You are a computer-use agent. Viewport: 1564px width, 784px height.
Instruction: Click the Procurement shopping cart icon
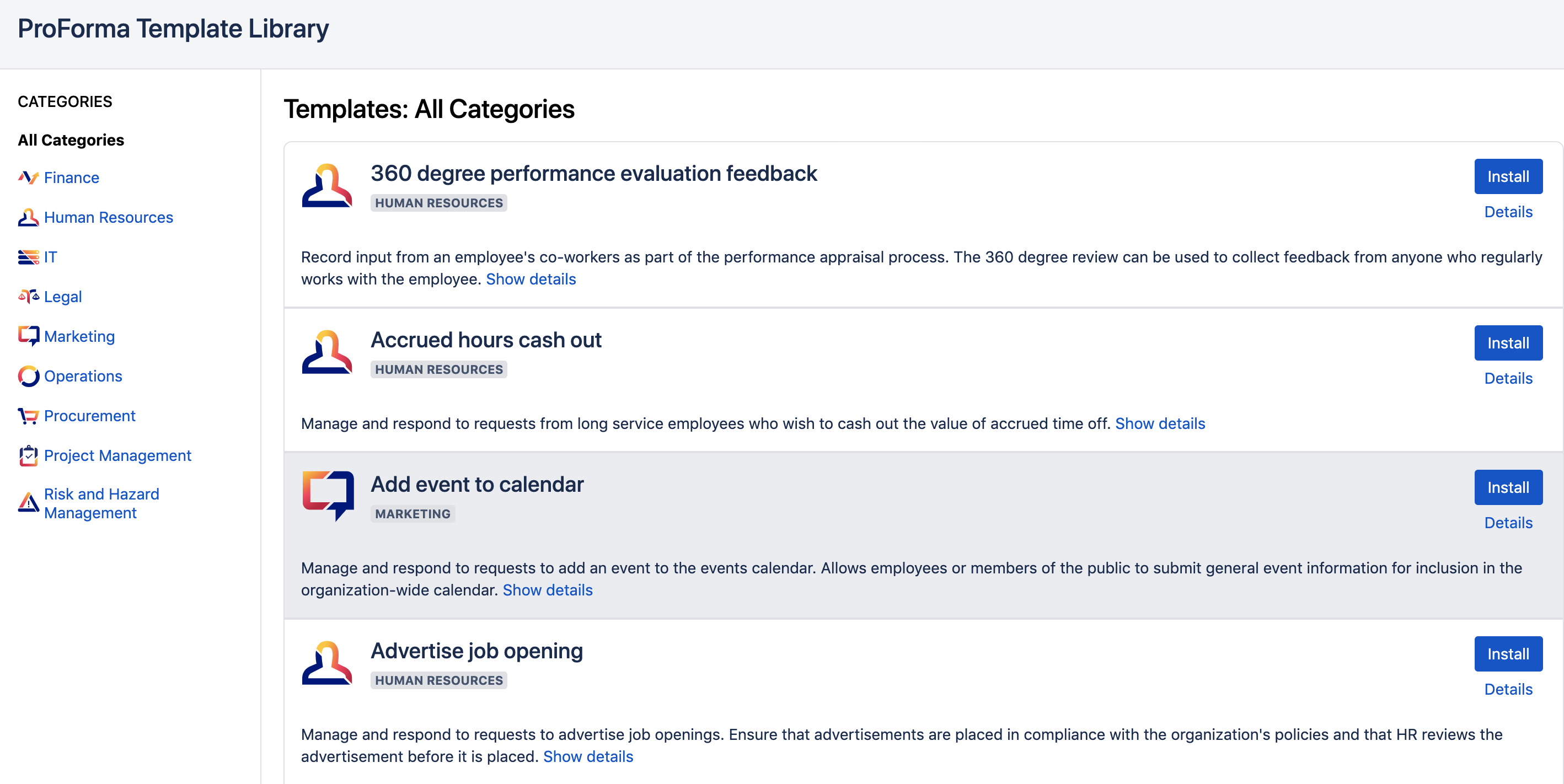click(x=28, y=416)
